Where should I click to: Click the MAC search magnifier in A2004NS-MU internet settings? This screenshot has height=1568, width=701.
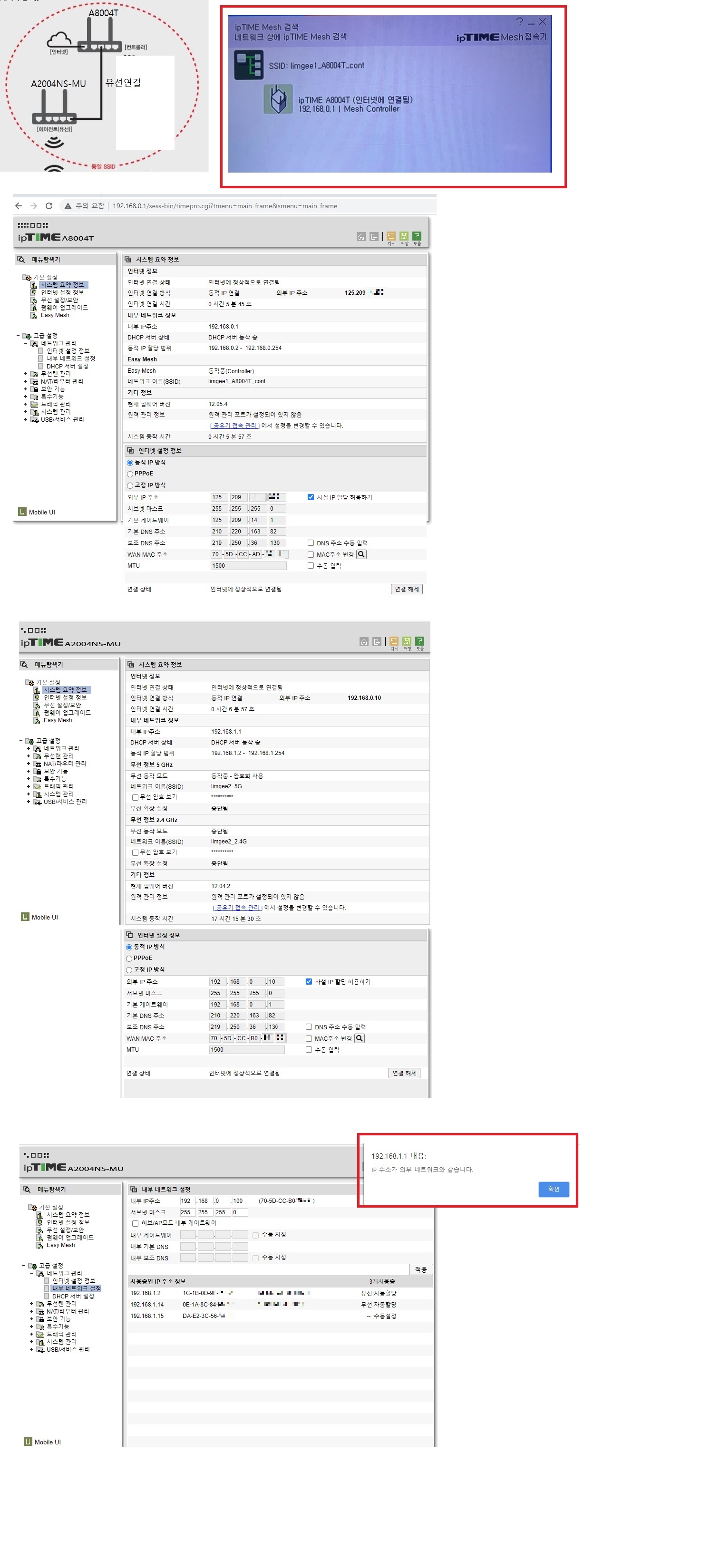click(360, 1038)
